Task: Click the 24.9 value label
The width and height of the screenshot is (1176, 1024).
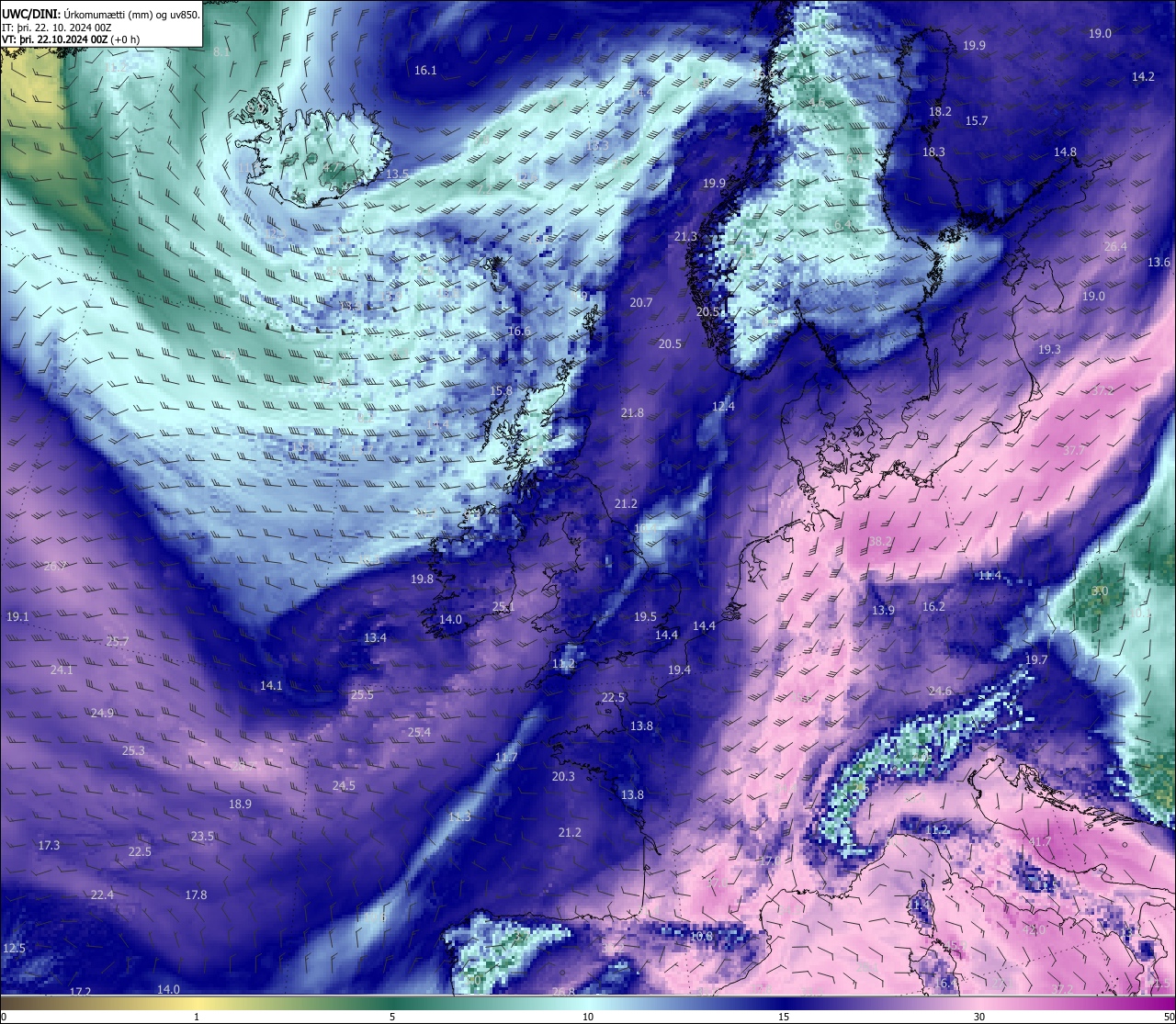Action: click(x=102, y=714)
